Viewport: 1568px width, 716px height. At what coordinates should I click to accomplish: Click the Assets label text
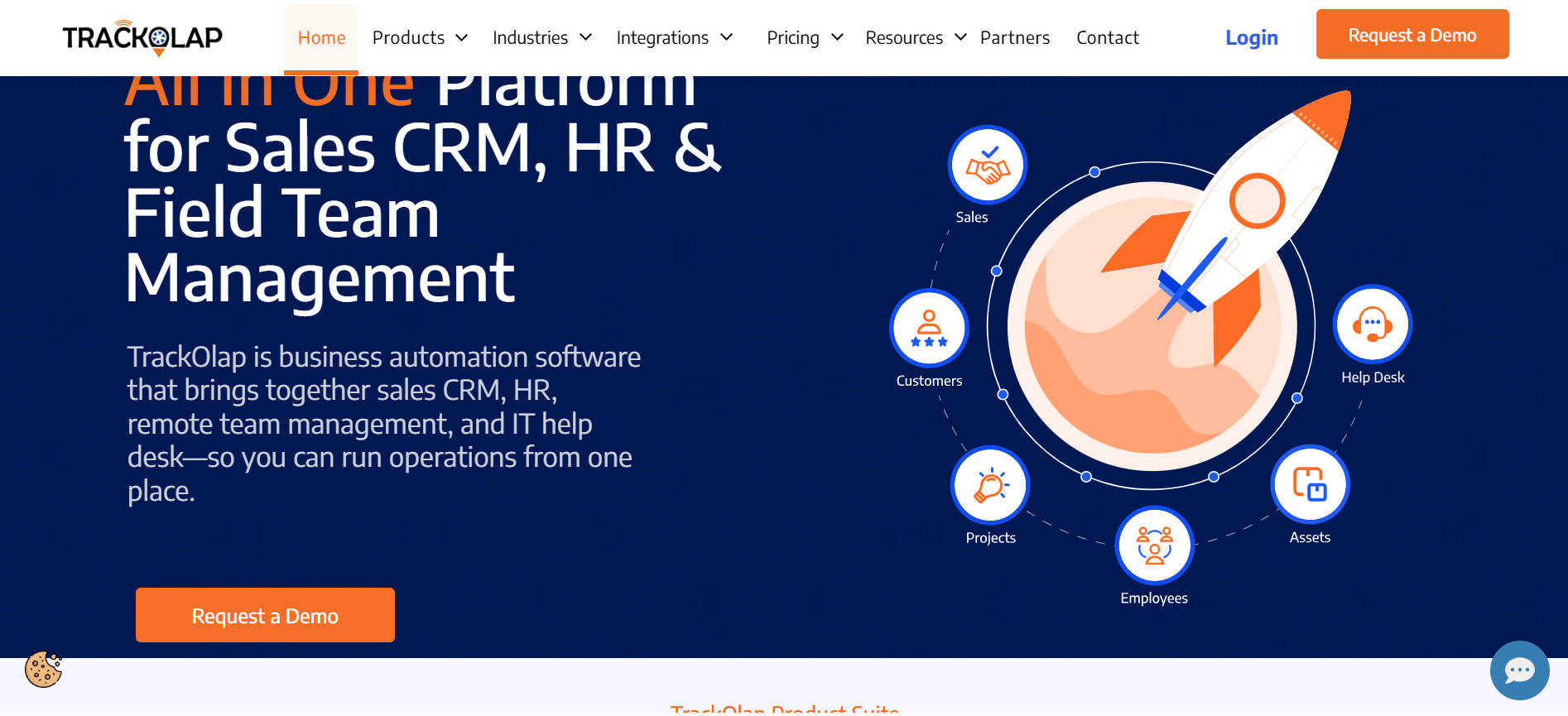click(x=1310, y=537)
